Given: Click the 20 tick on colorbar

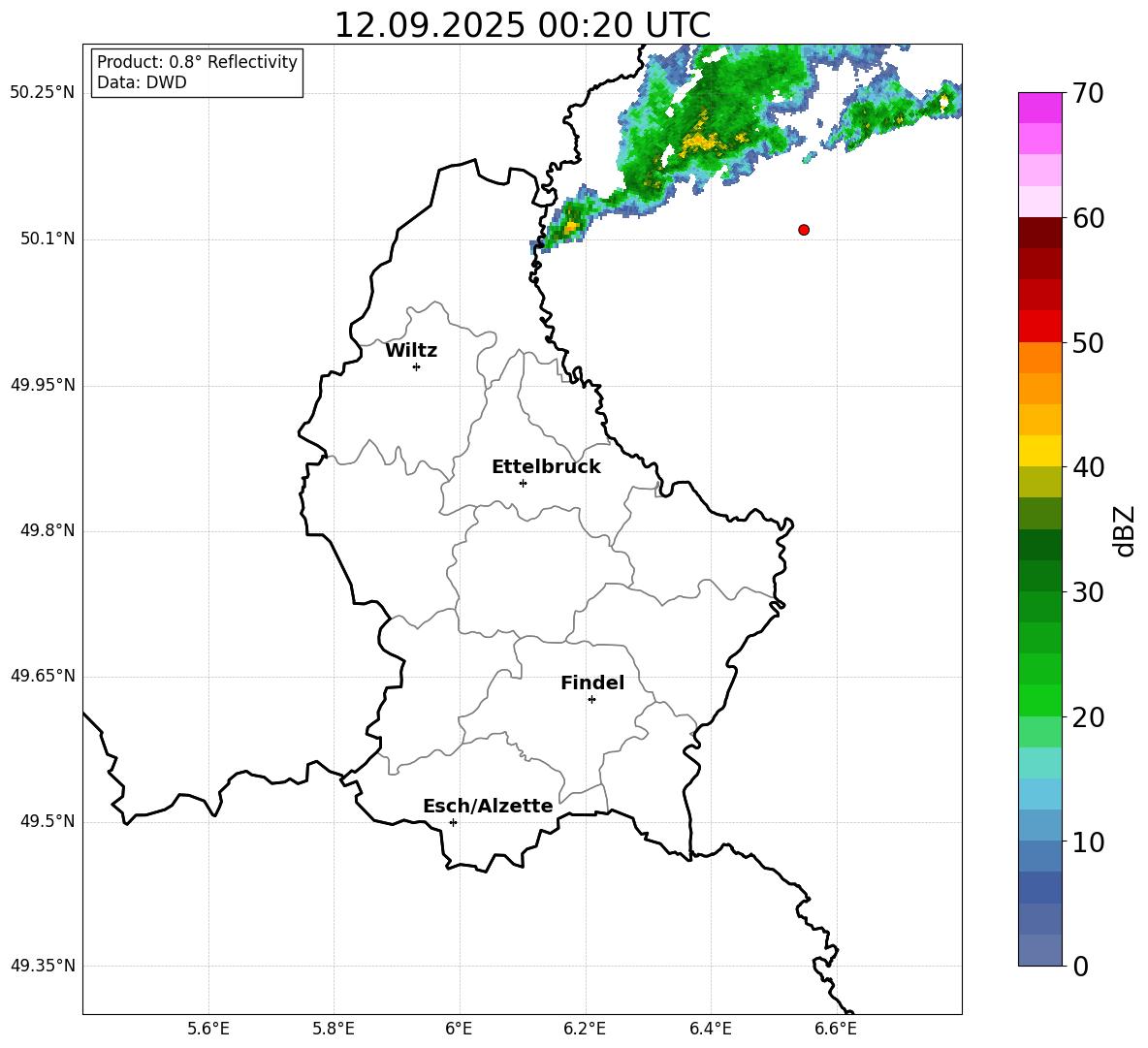Looking at the screenshot, I should [x=1088, y=717].
